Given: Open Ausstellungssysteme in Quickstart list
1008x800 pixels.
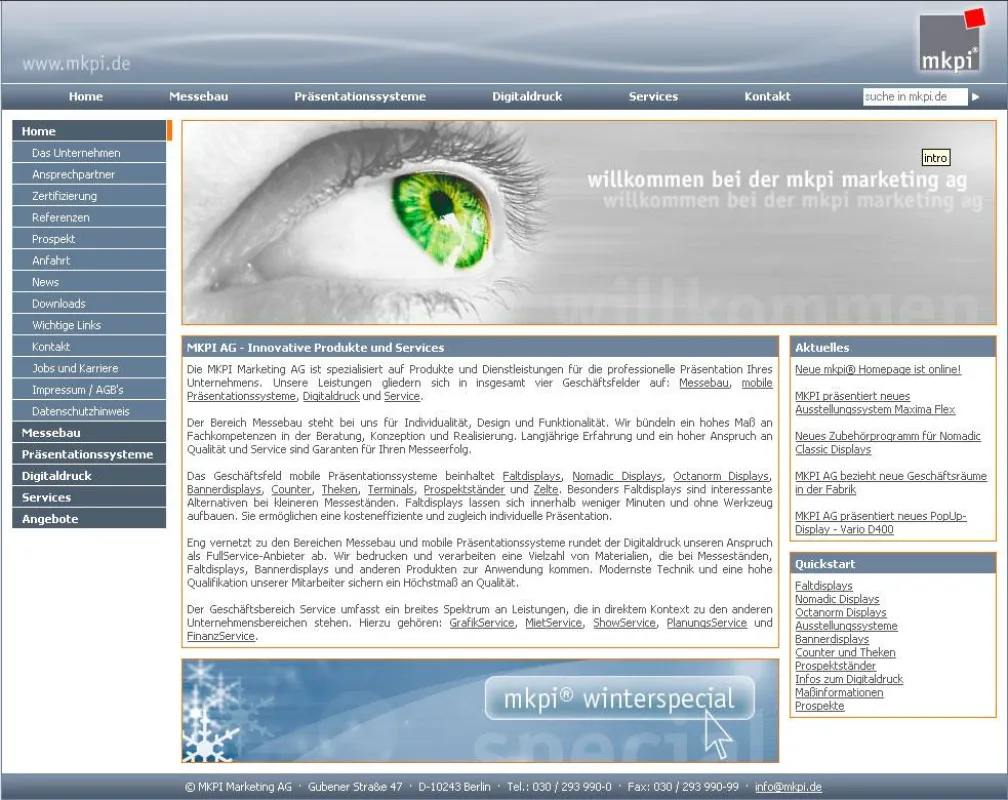Looking at the screenshot, I should click(x=846, y=626).
